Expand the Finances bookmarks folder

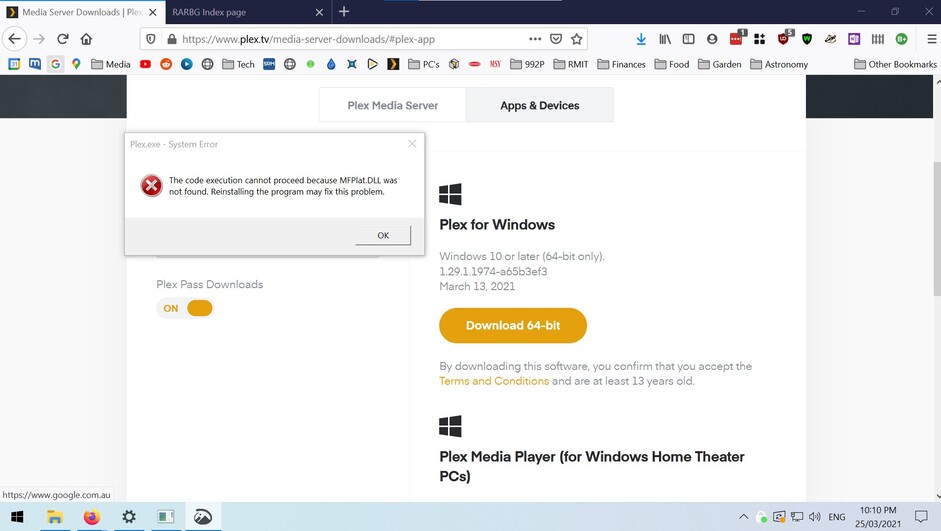(x=621, y=64)
